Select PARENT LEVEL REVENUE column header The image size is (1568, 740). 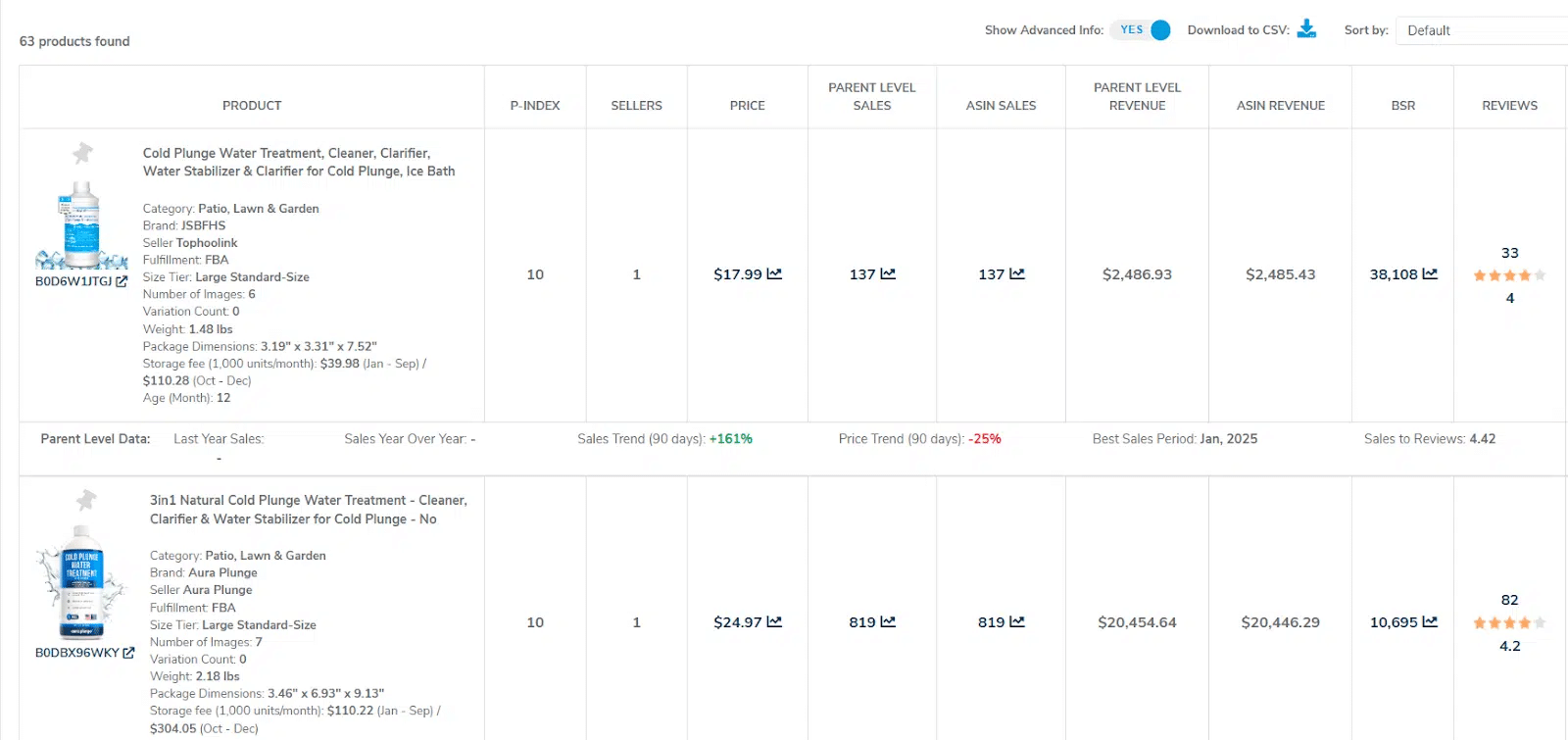point(1137,96)
